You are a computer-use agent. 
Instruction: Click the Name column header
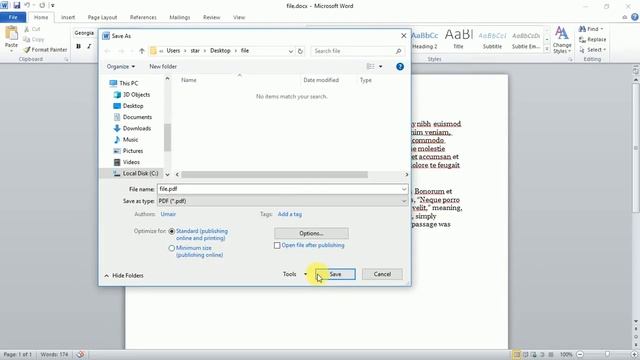(x=189, y=80)
